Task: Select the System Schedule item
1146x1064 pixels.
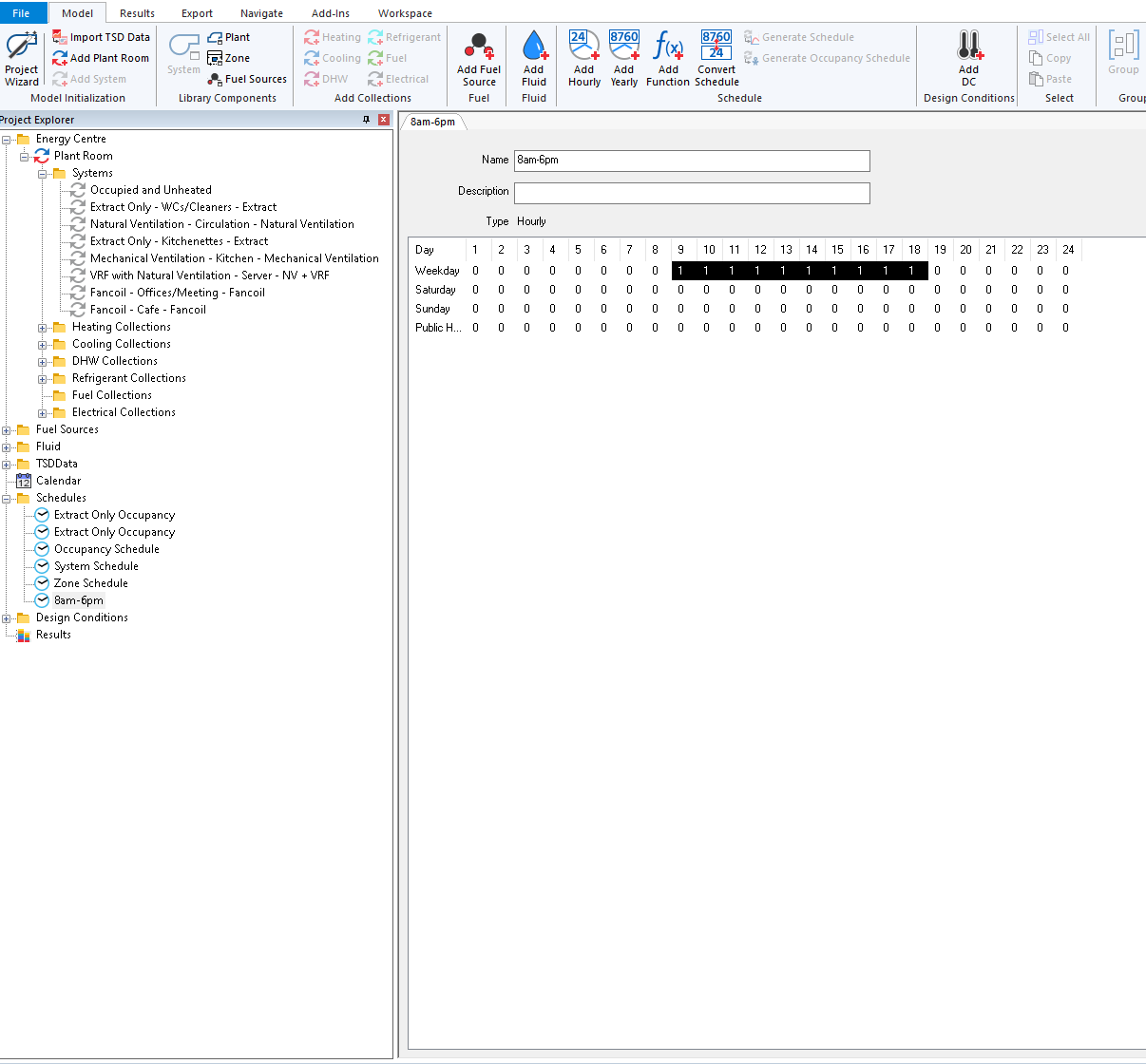Action: click(x=96, y=566)
